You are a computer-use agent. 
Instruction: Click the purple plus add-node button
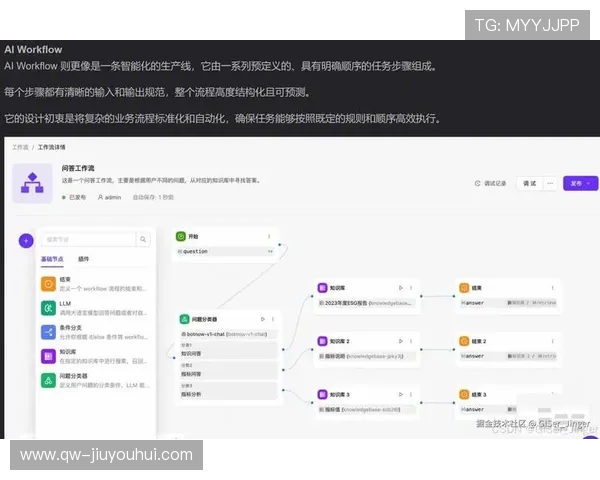26,241
